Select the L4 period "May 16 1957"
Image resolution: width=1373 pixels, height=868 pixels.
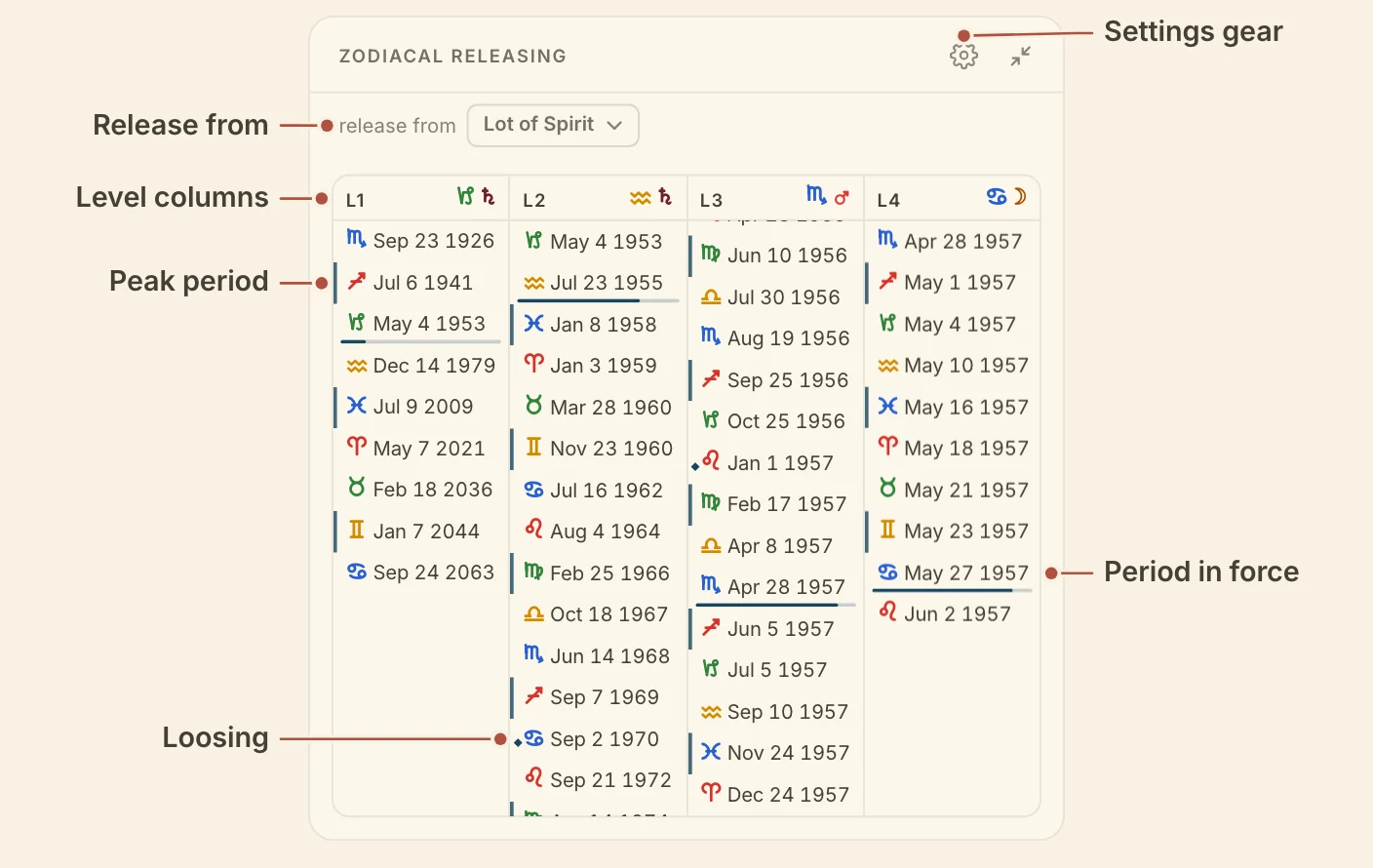click(953, 407)
